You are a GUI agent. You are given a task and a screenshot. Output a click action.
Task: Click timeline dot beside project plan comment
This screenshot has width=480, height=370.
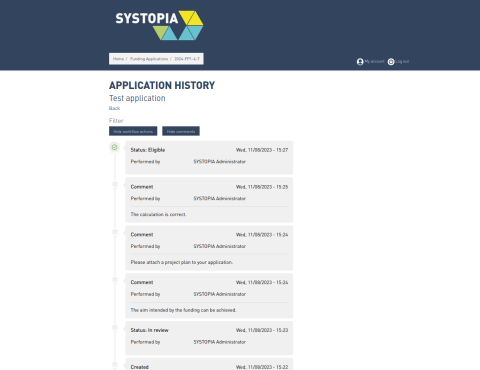[x=115, y=232]
